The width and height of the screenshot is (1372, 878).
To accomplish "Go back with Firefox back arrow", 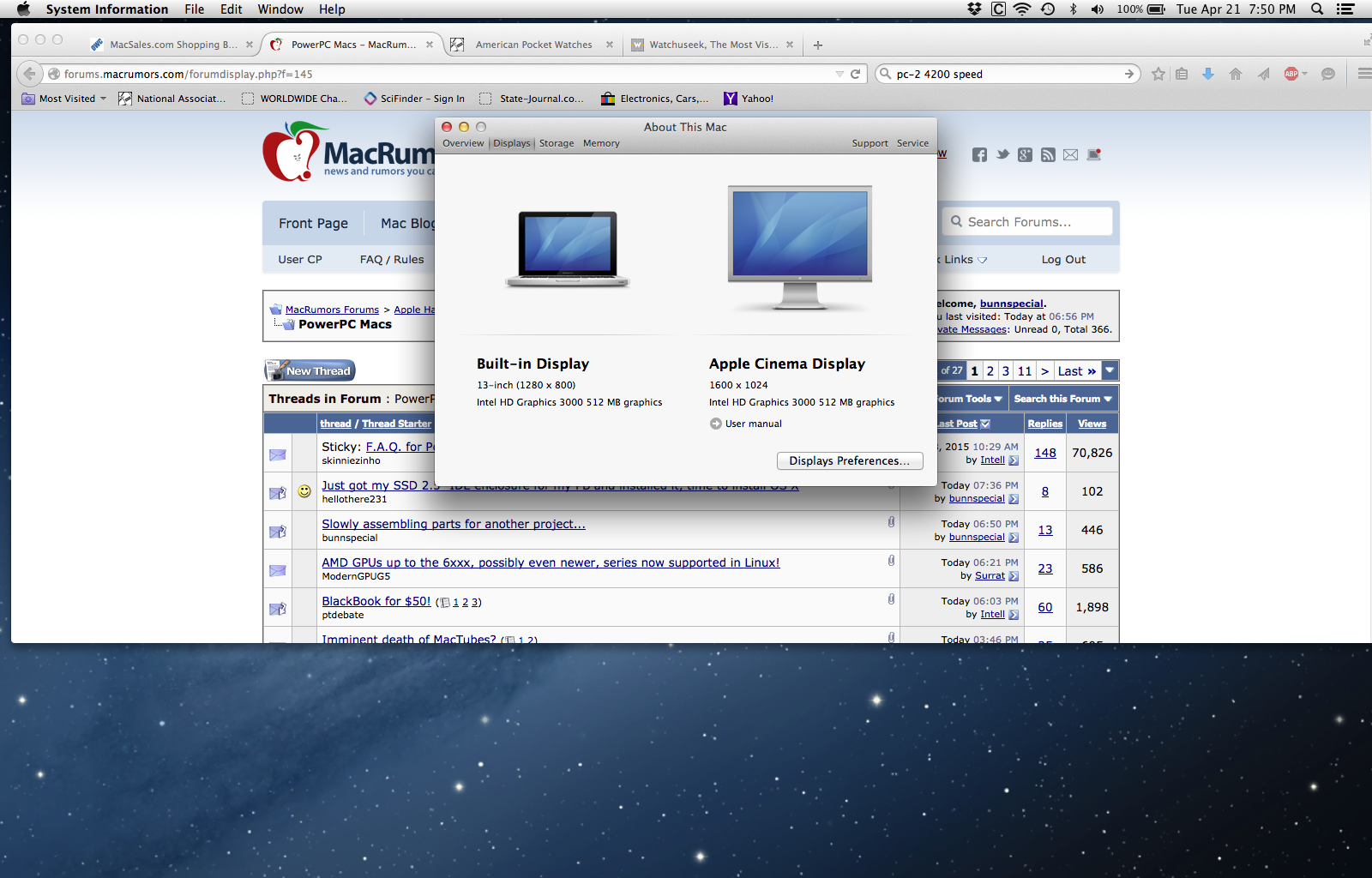I will pyautogui.click(x=30, y=74).
